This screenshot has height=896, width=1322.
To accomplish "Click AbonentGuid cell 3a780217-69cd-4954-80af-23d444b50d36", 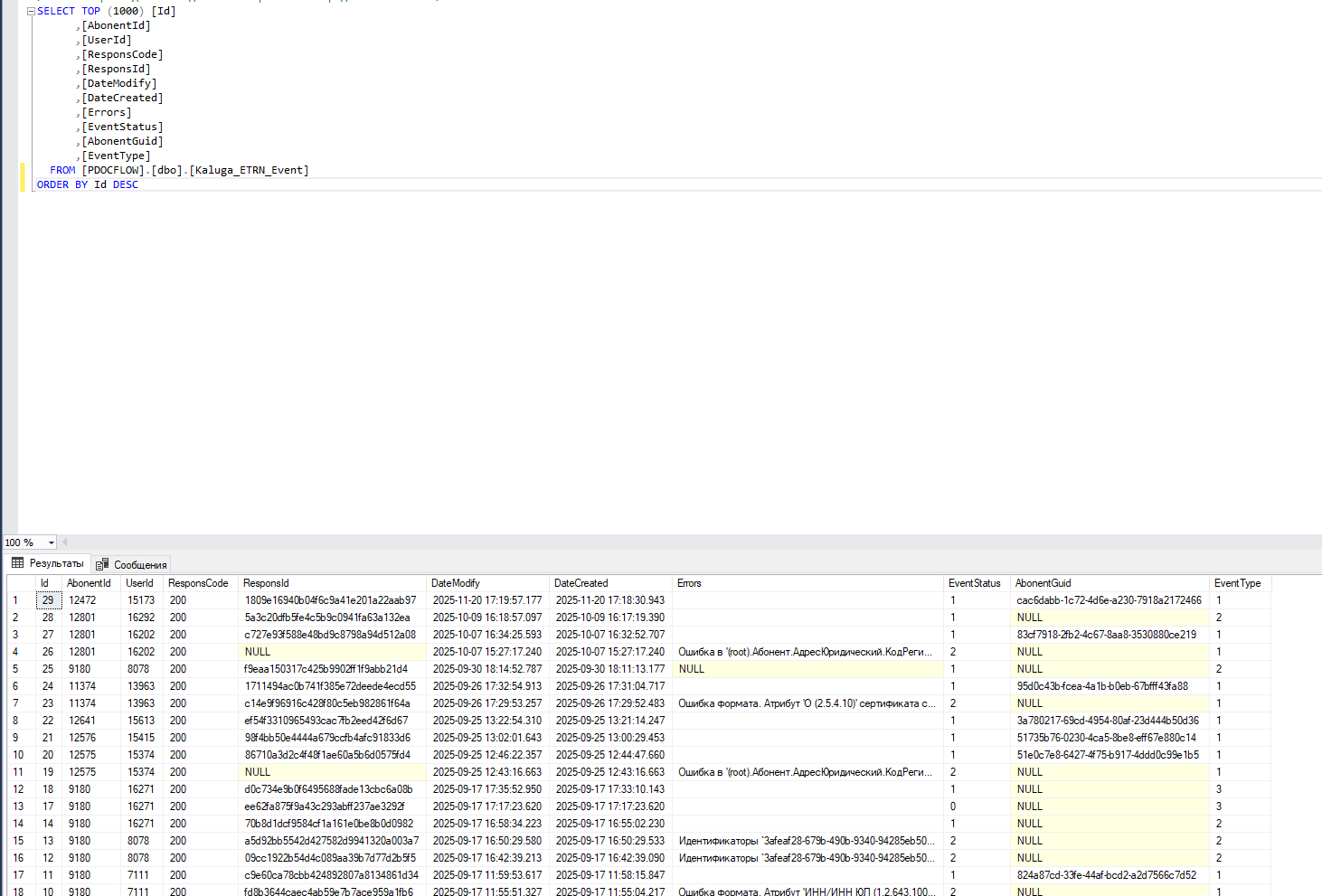I will point(1110,721).
